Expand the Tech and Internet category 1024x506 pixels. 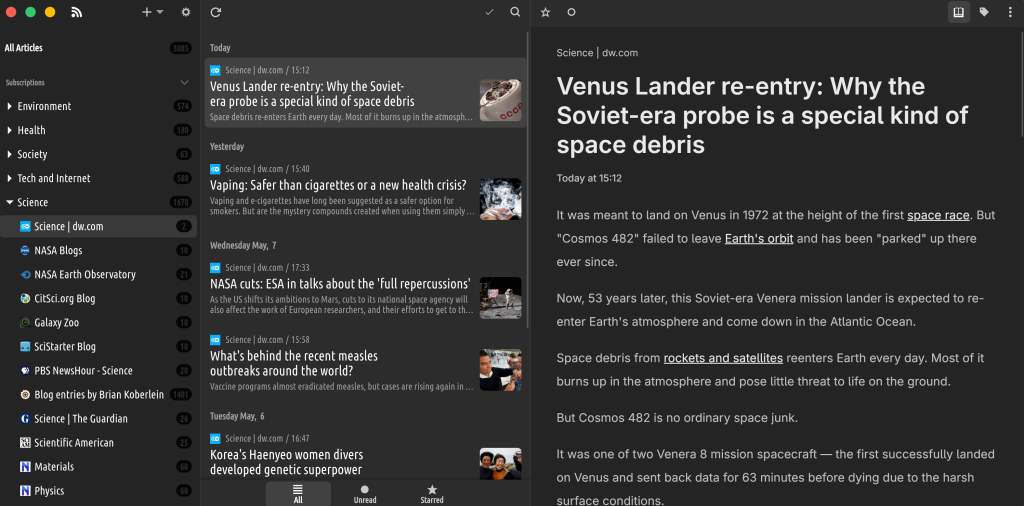coord(10,178)
